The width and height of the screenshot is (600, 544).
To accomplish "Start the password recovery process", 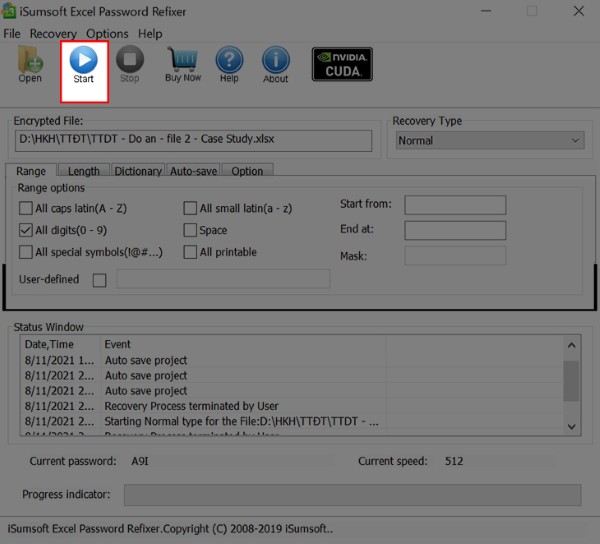I will (84, 65).
